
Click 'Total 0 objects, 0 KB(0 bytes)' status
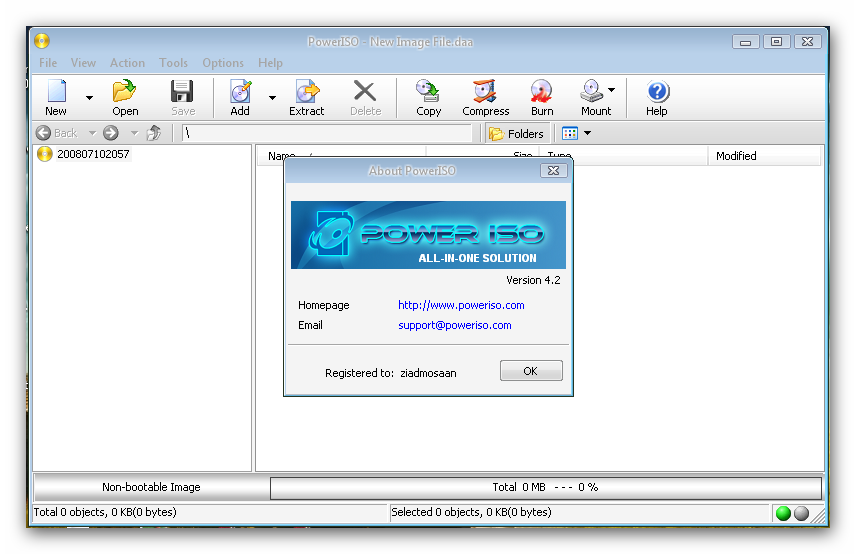(105, 512)
